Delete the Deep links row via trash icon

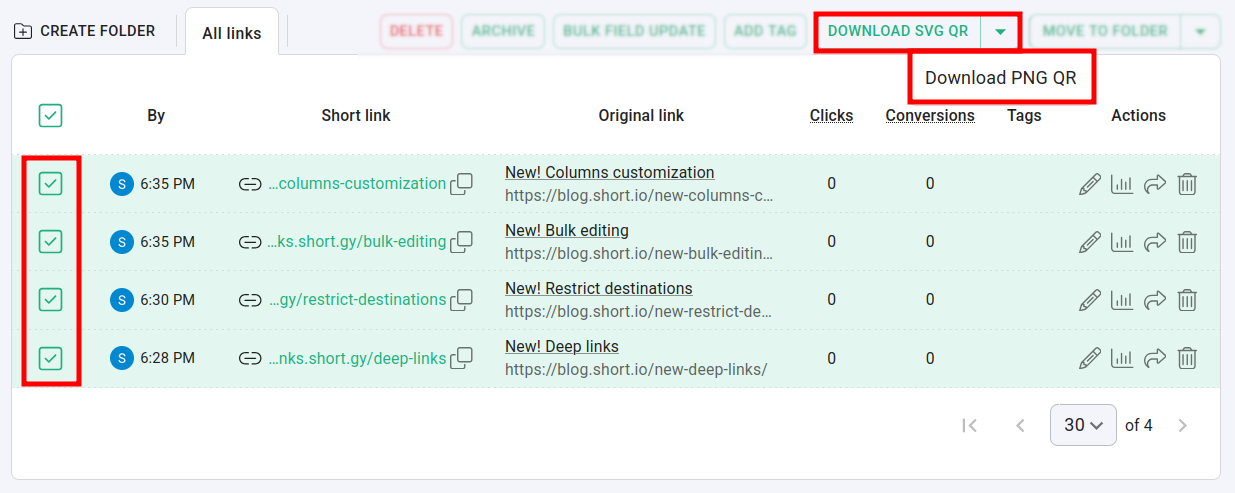1187,358
